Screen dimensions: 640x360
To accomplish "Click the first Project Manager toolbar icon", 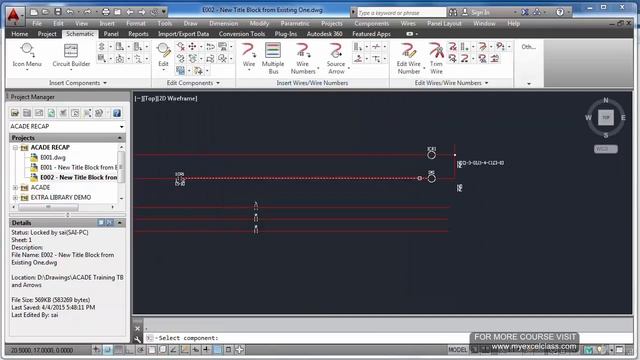I will pos(15,113).
